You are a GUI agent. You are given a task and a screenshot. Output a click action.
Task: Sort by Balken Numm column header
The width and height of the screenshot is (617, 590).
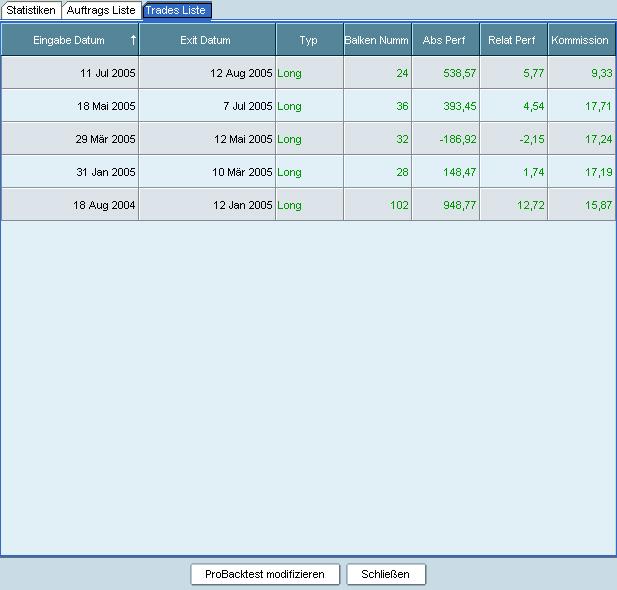coord(377,40)
